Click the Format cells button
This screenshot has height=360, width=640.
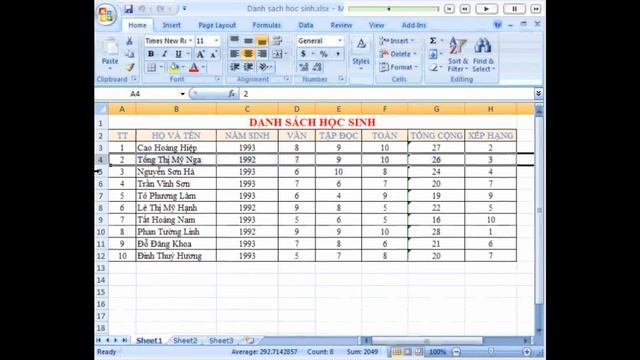click(x=398, y=67)
